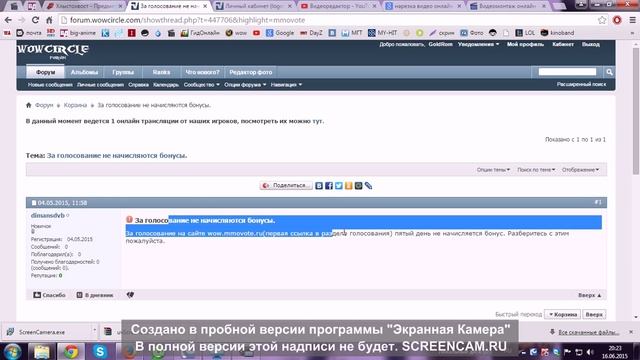The image size is (640, 360).
Task: Share the thread on Facebook
Action: [329, 186]
